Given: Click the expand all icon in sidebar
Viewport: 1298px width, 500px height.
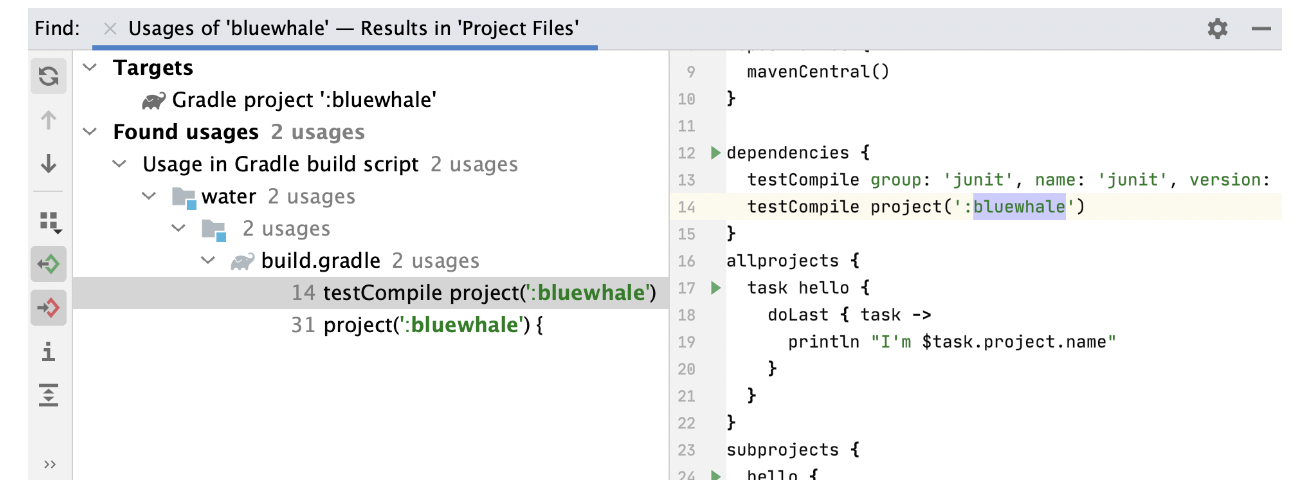Looking at the screenshot, I should [x=48, y=394].
